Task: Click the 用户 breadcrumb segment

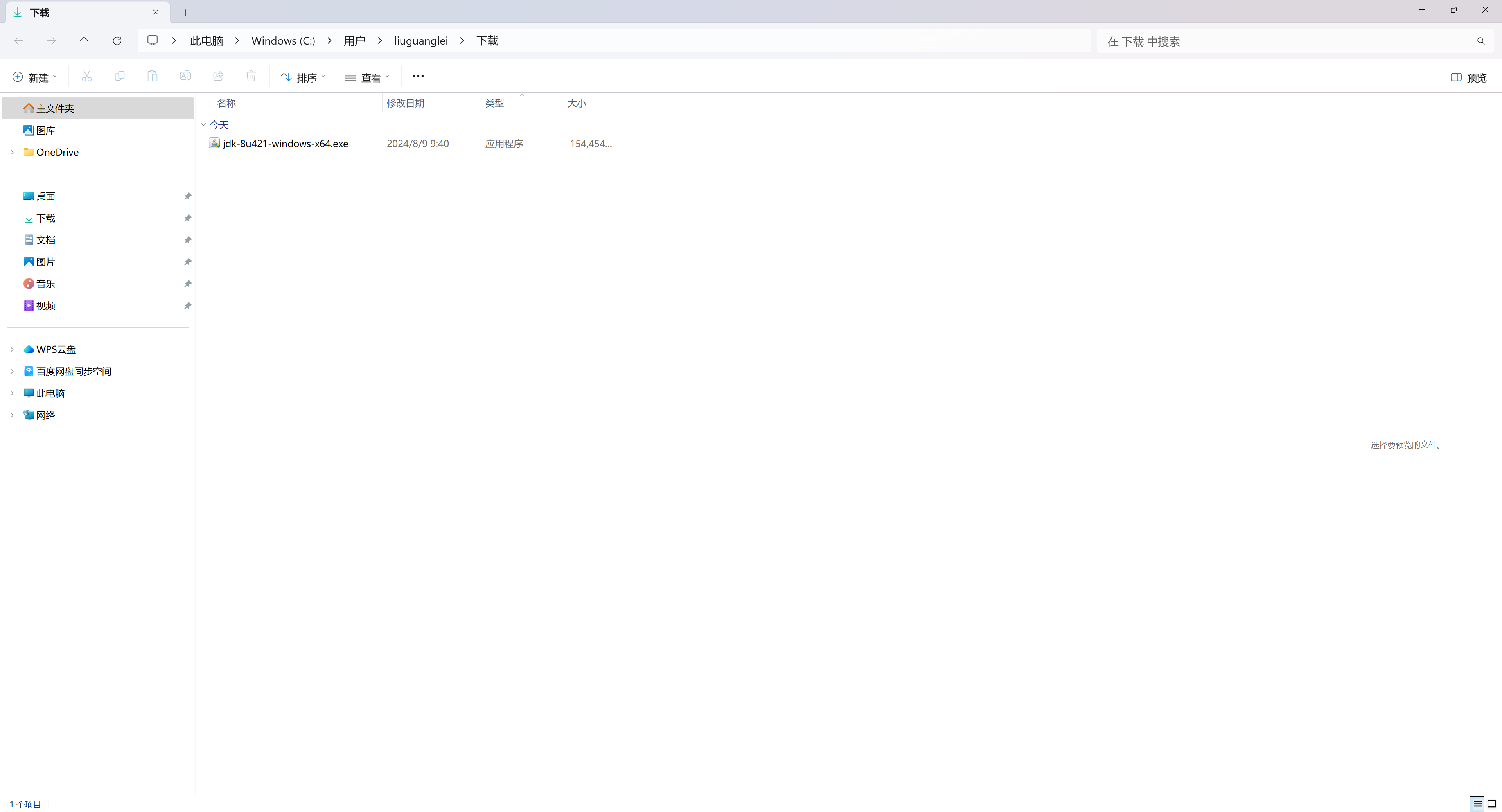Action: 354,41
